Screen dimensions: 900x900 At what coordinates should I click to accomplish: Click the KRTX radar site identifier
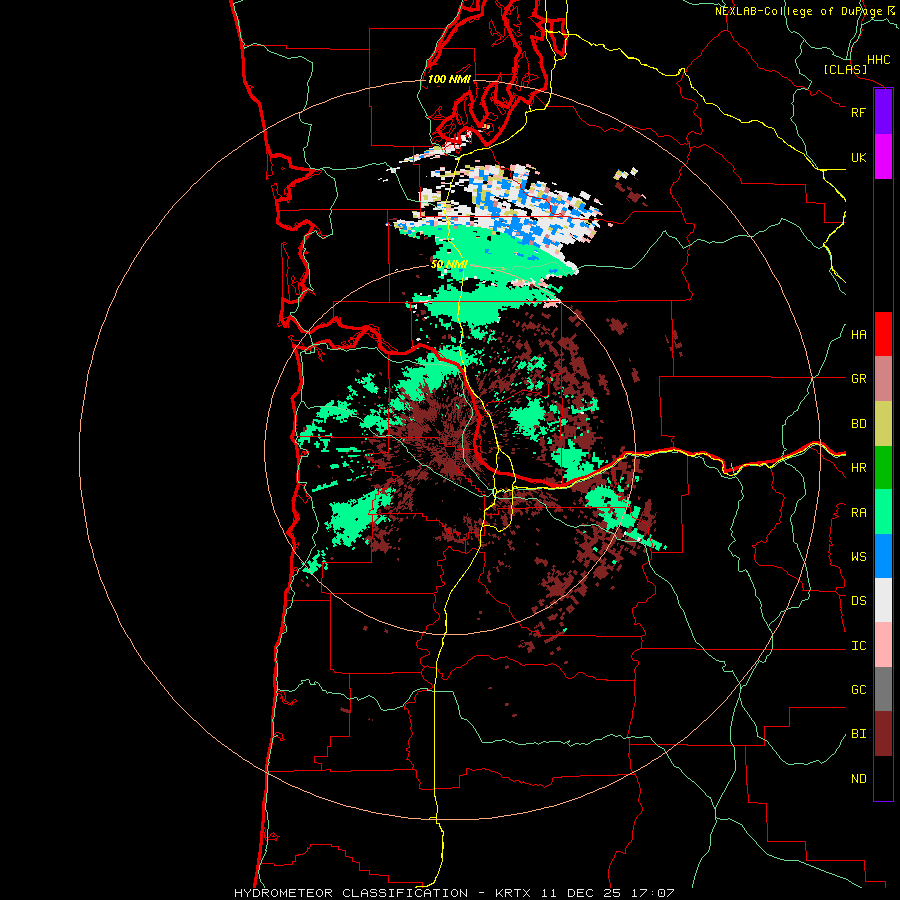(513, 893)
